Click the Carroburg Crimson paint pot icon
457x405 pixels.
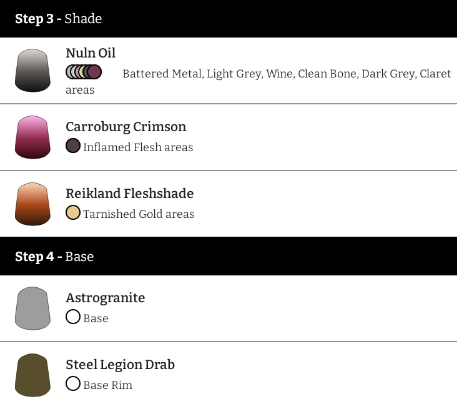point(33,137)
